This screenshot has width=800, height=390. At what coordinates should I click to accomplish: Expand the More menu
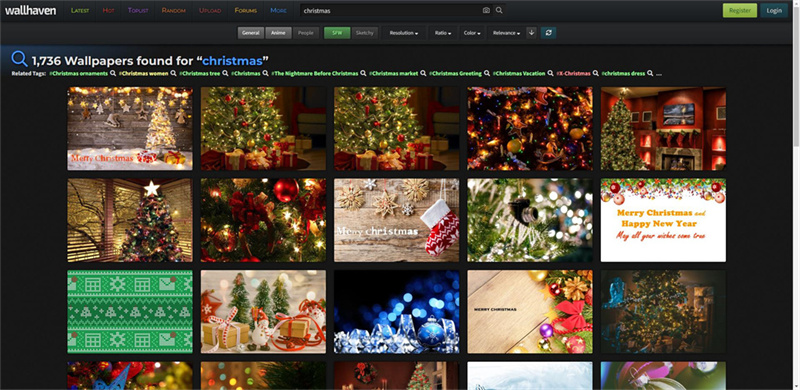coord(279,10)
